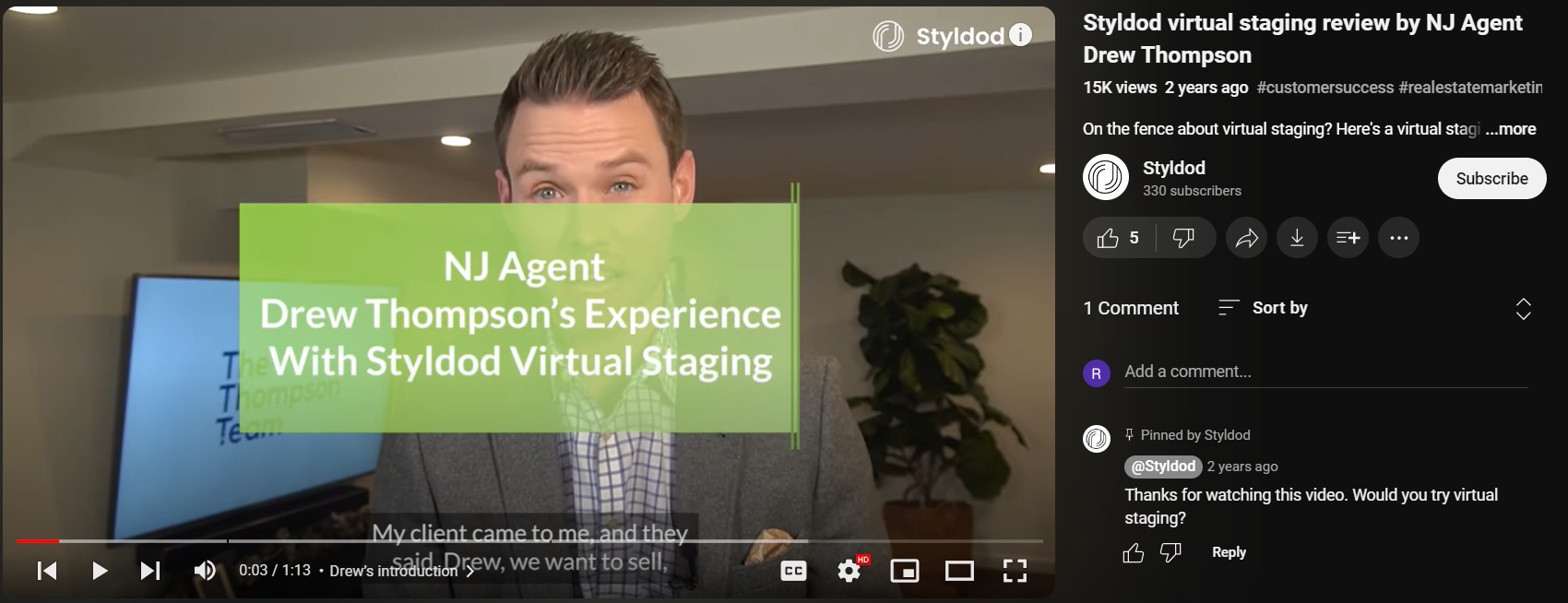This screenshot has height=603, width=1568.
Task: Dislike the Styldod video
Action: coord(1183,238)
